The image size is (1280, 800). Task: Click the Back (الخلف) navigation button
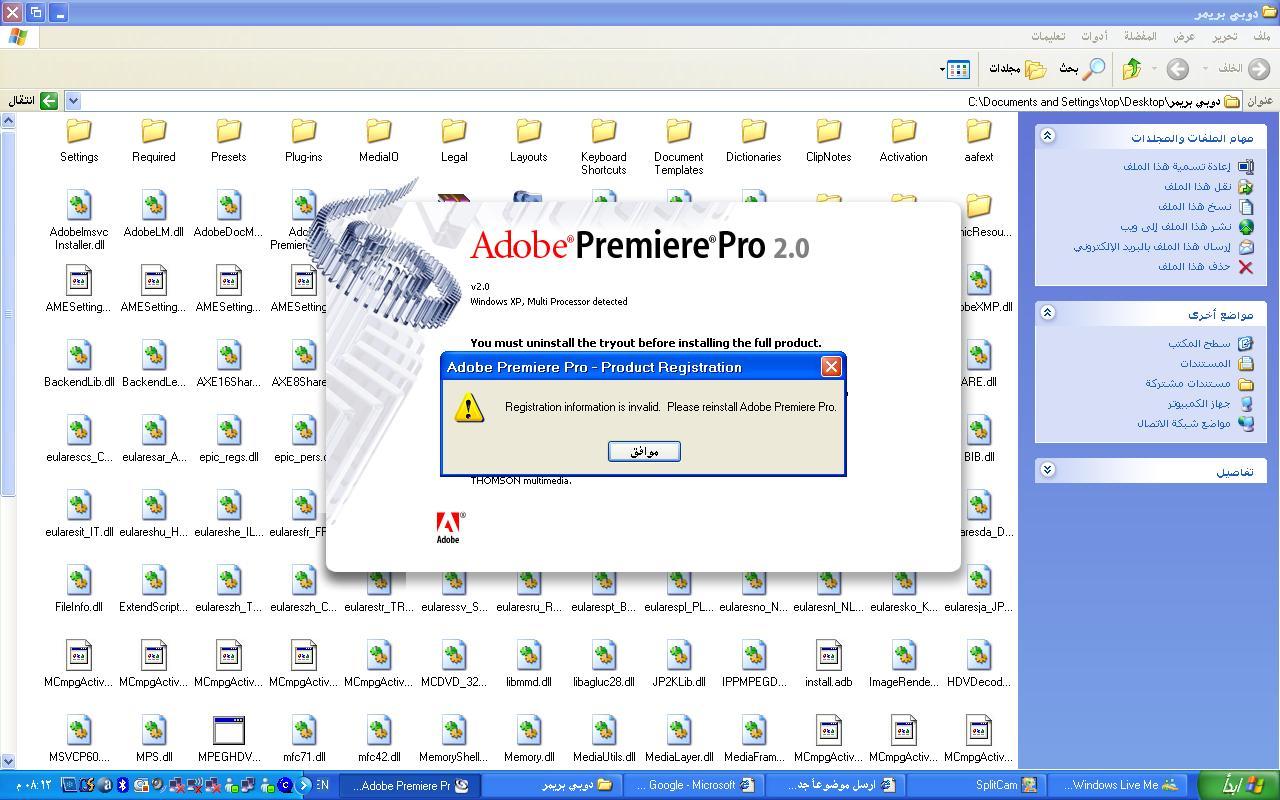pos(1244,68)
